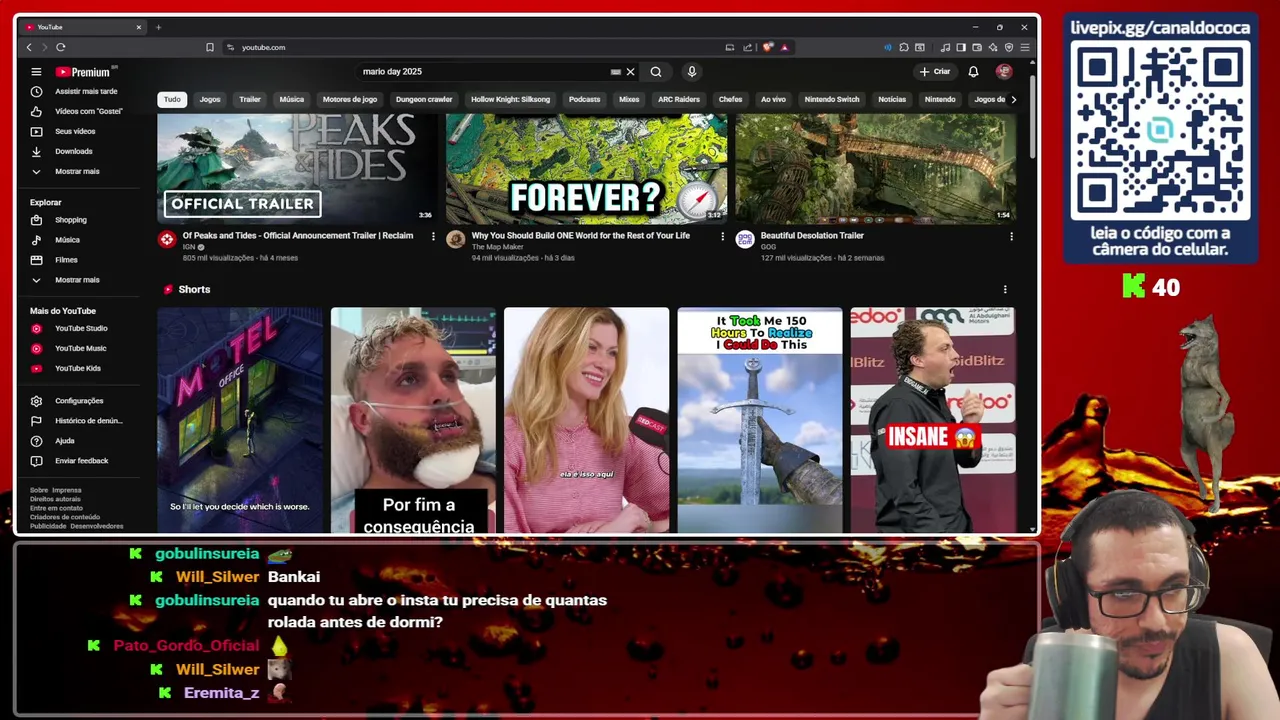Select the Música filter chip
Screen dimensions: 1280x720
point(292,99)
